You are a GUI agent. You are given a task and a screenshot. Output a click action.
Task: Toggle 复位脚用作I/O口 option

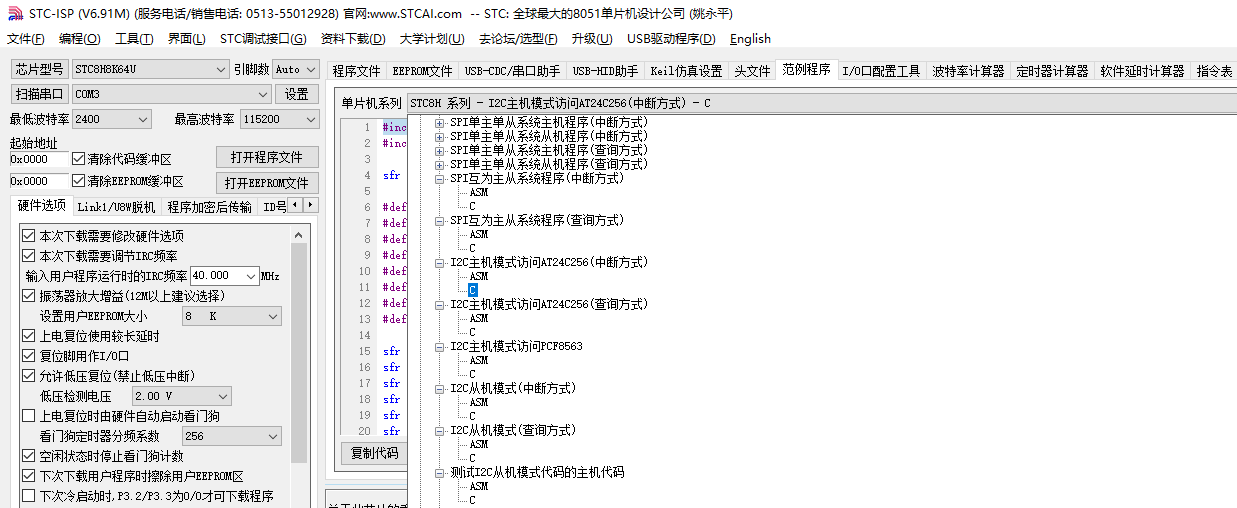click(29, 356)
